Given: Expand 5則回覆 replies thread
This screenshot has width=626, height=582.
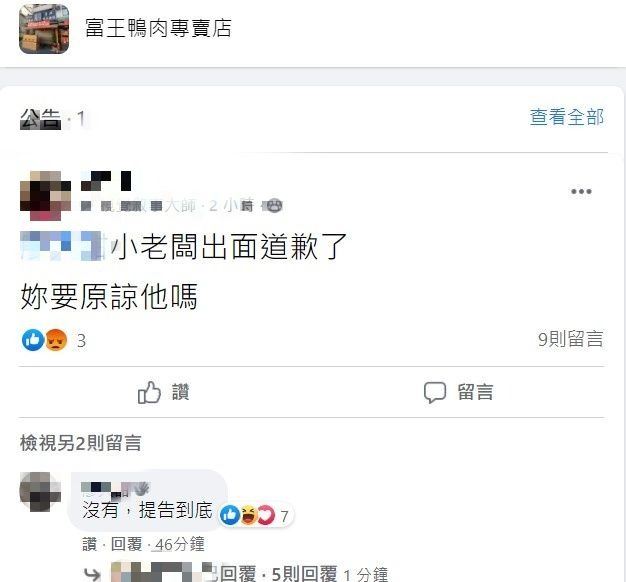Looking at the screenshot, I should (x=304, y=574).
